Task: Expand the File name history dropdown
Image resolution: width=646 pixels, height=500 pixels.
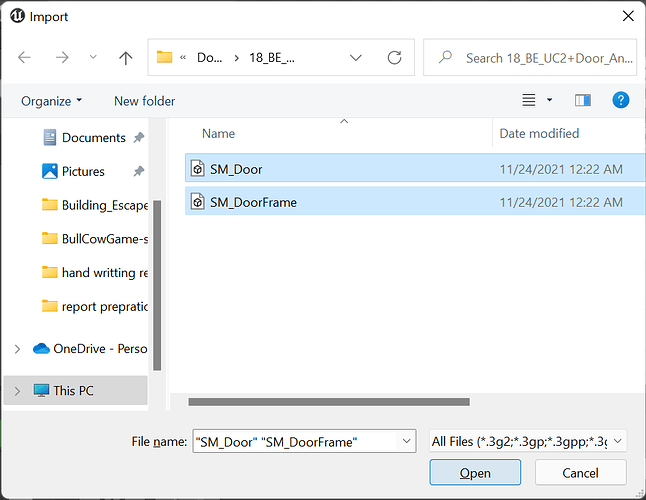Action: 406,442
